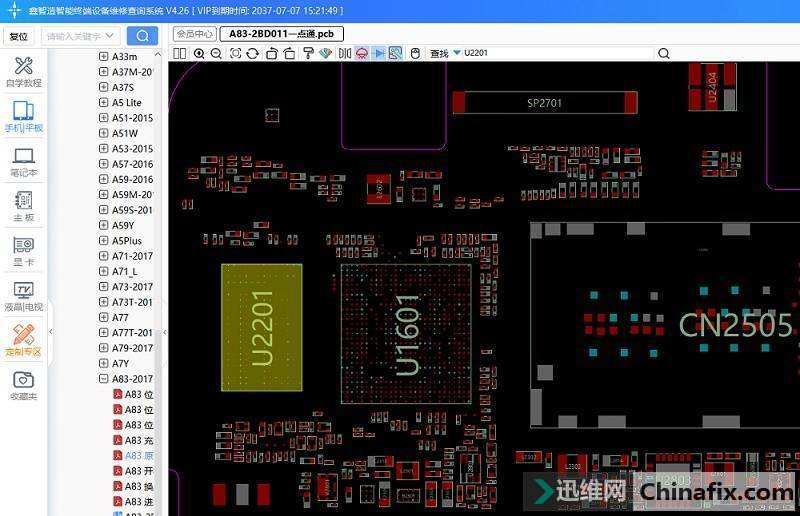
Task: Open the 自学教程 tools section
Action: pos(24,73)
